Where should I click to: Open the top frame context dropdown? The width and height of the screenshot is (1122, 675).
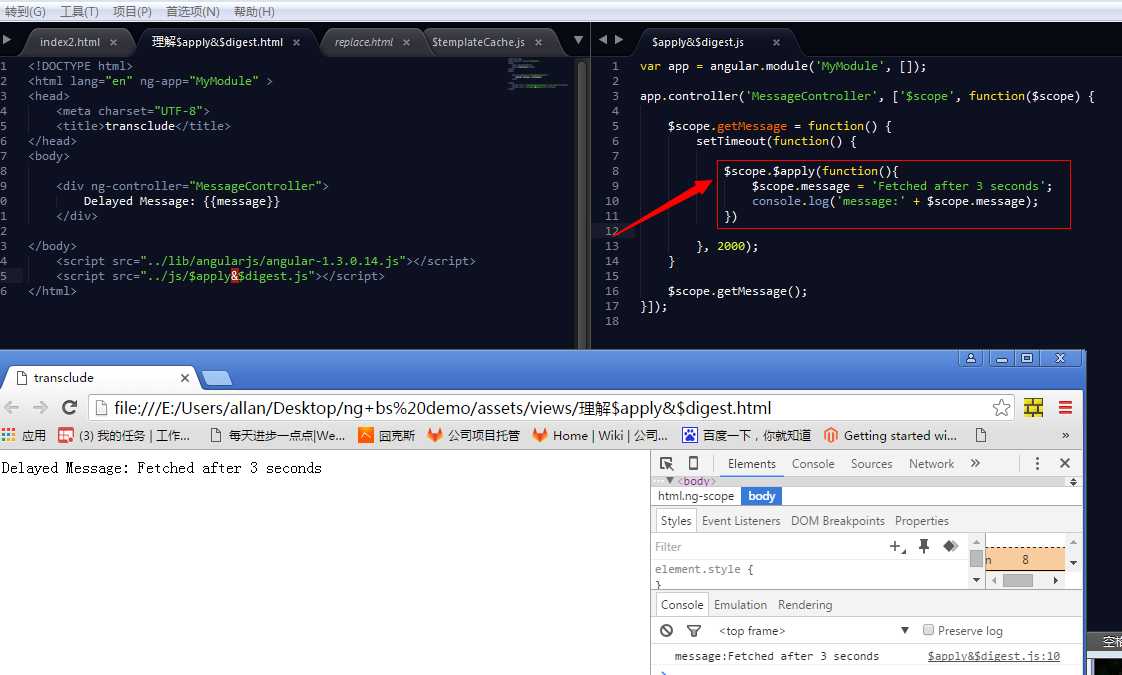(813, 631)
